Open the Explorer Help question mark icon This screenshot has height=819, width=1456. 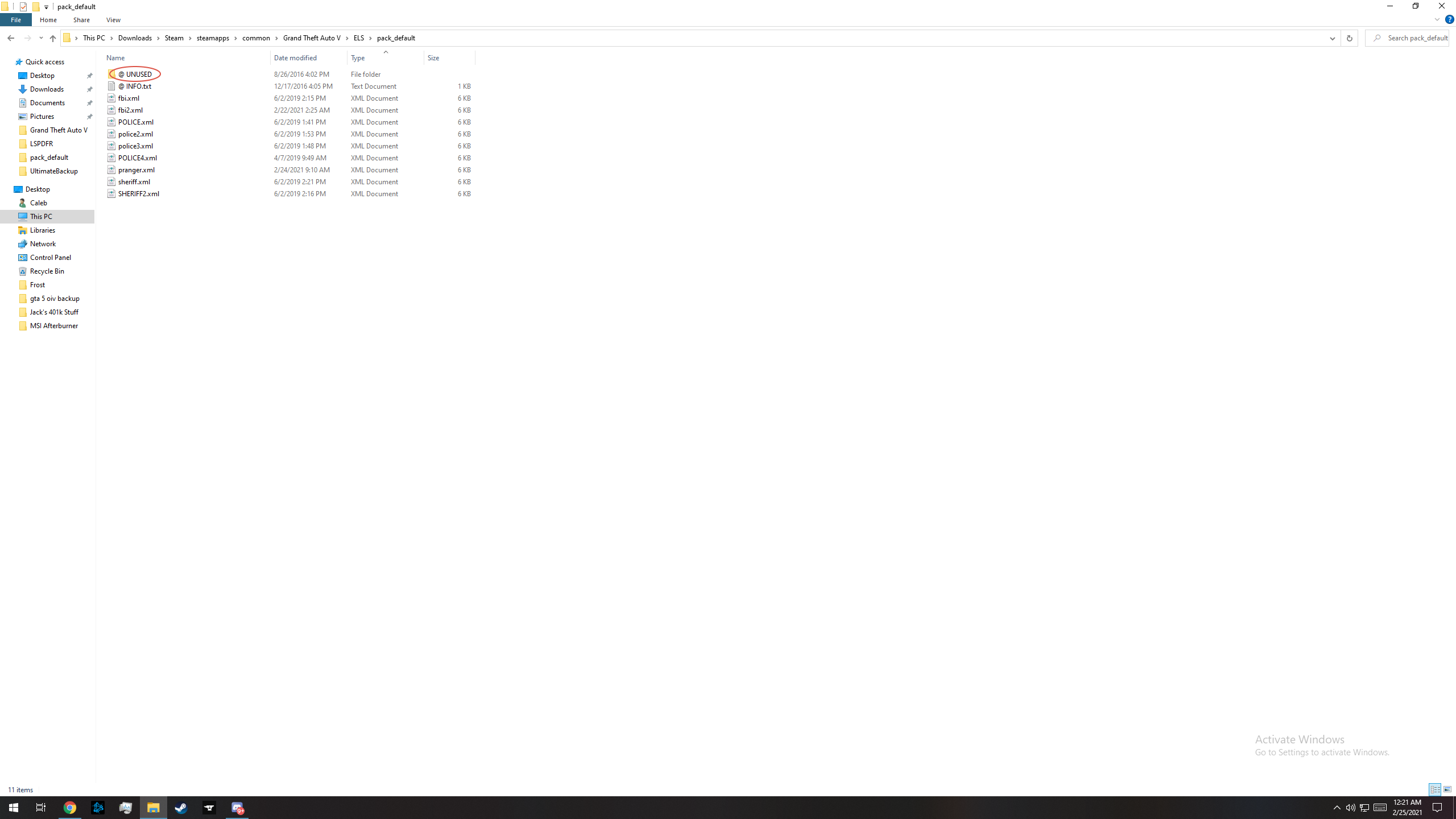(x=1449, y=19)
